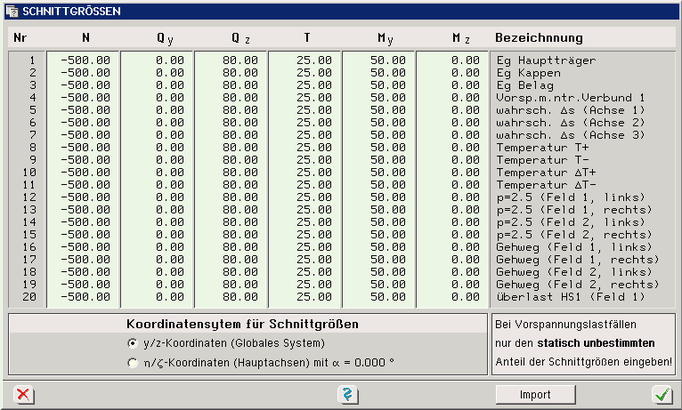The height and width of the screenshot is (410, 682).
Task: Select y/z-Koordinaten (Globales System) option
Action: point(132,343)
